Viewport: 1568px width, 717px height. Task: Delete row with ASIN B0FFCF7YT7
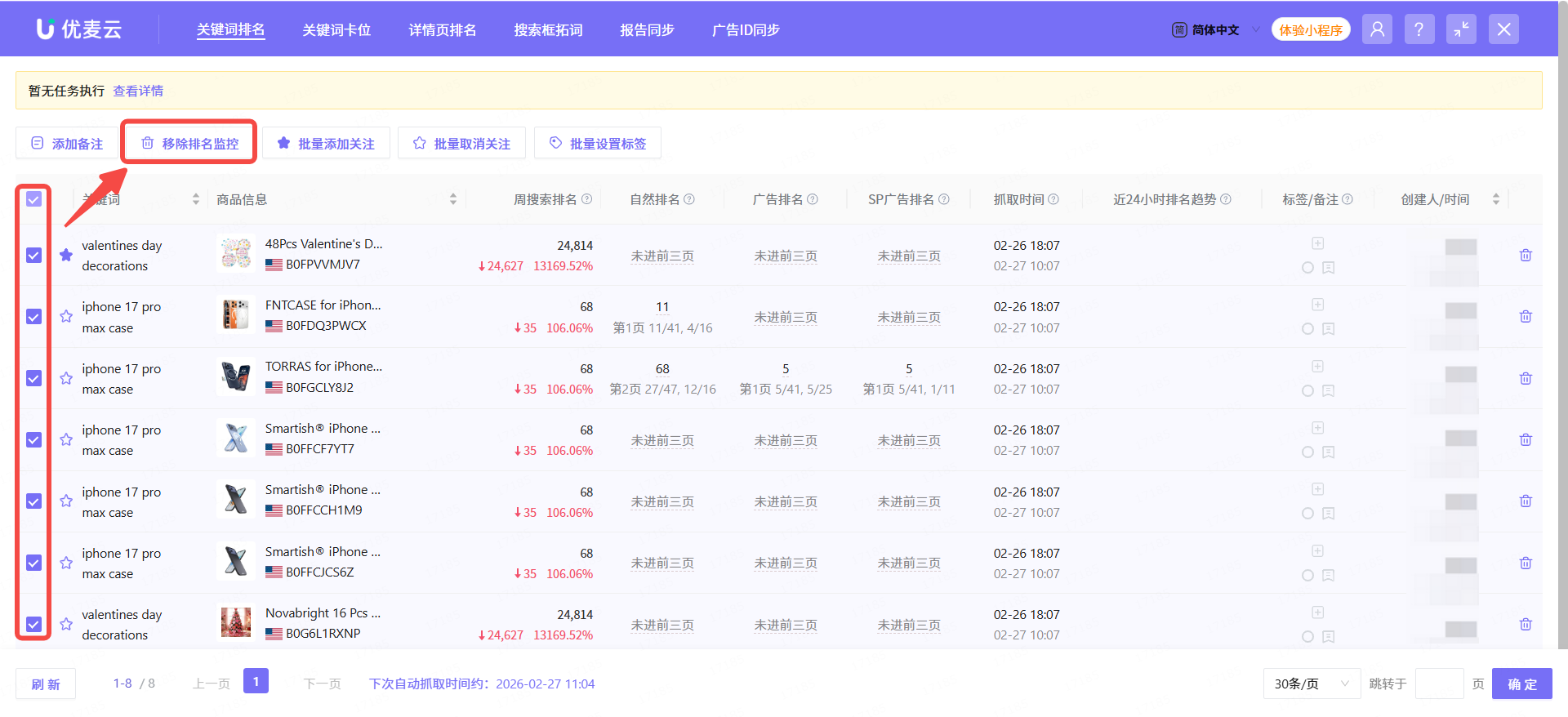click(1525, 440)
